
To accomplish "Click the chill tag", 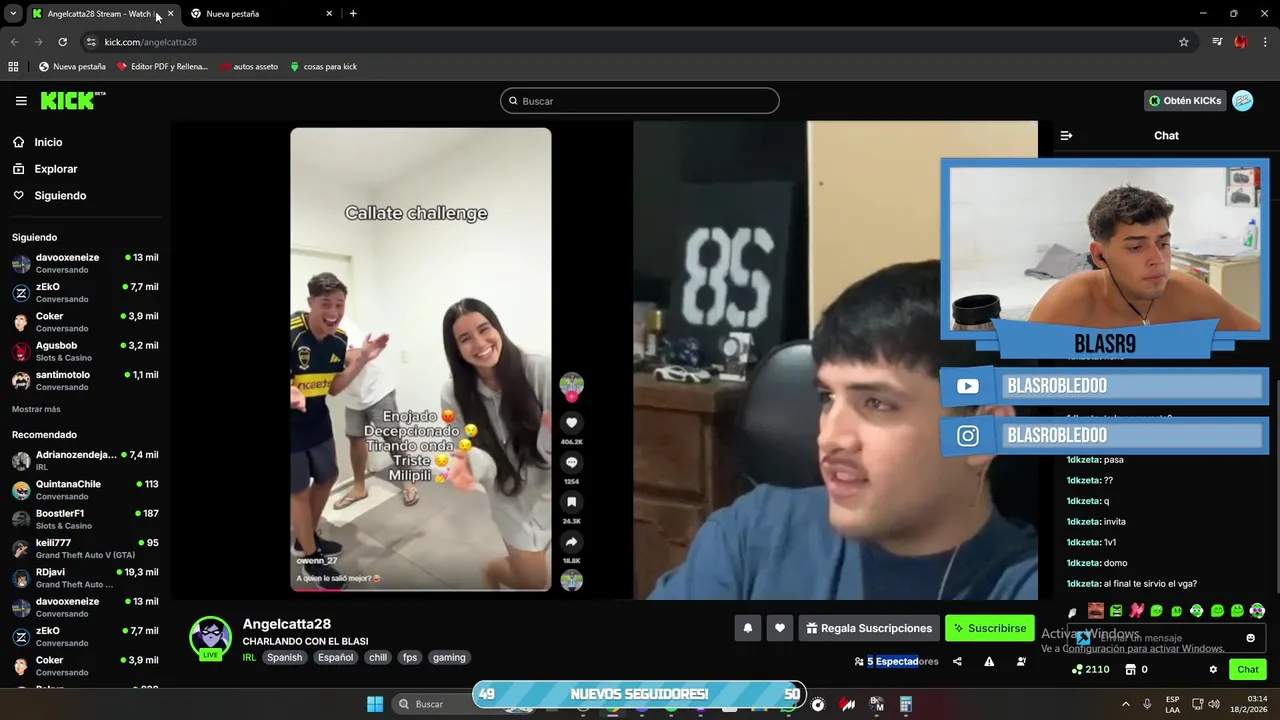I will [377, 657].
